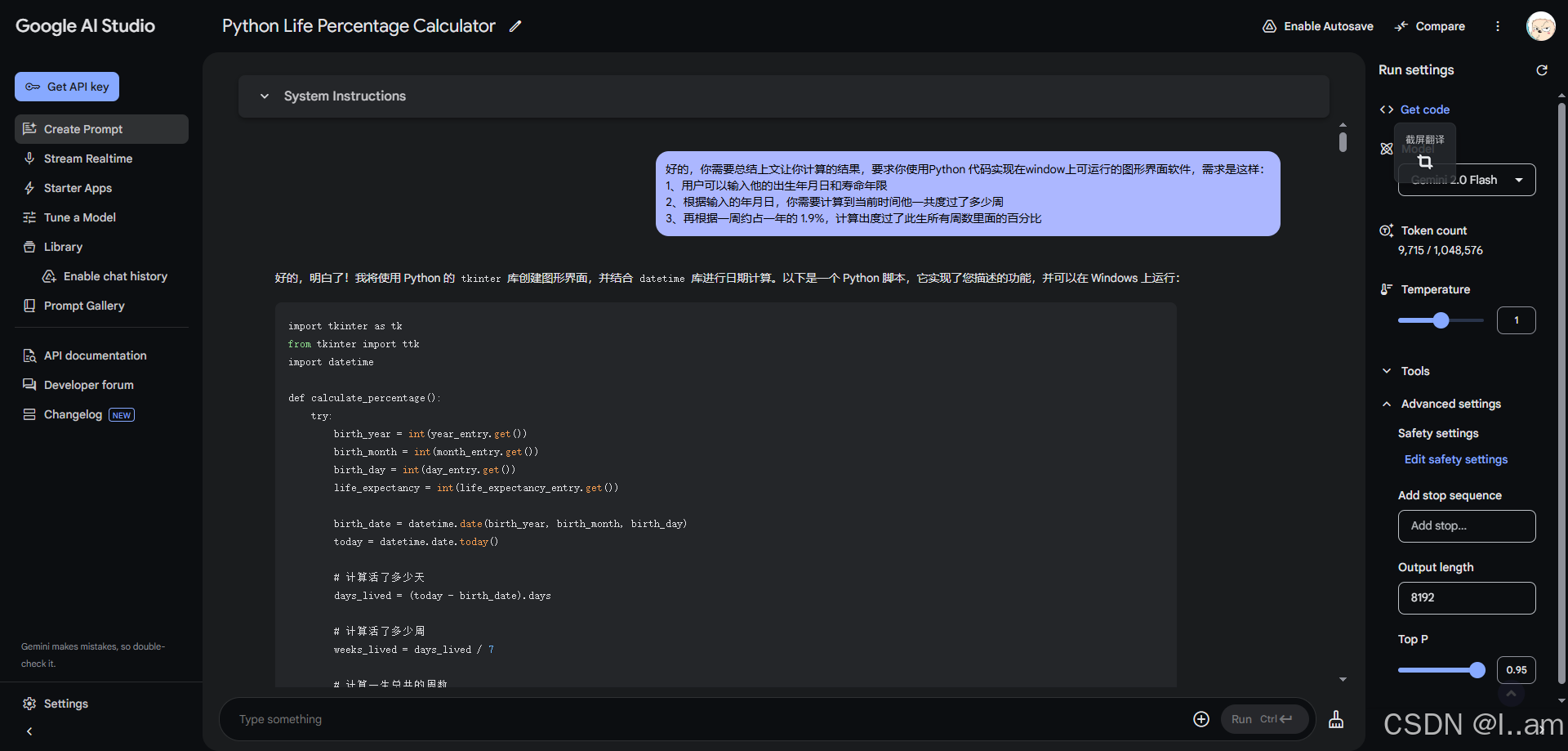Go to Starter Apps
Image resolution: width=1568 pixels, height=751 pixels.
coord(101,188)
